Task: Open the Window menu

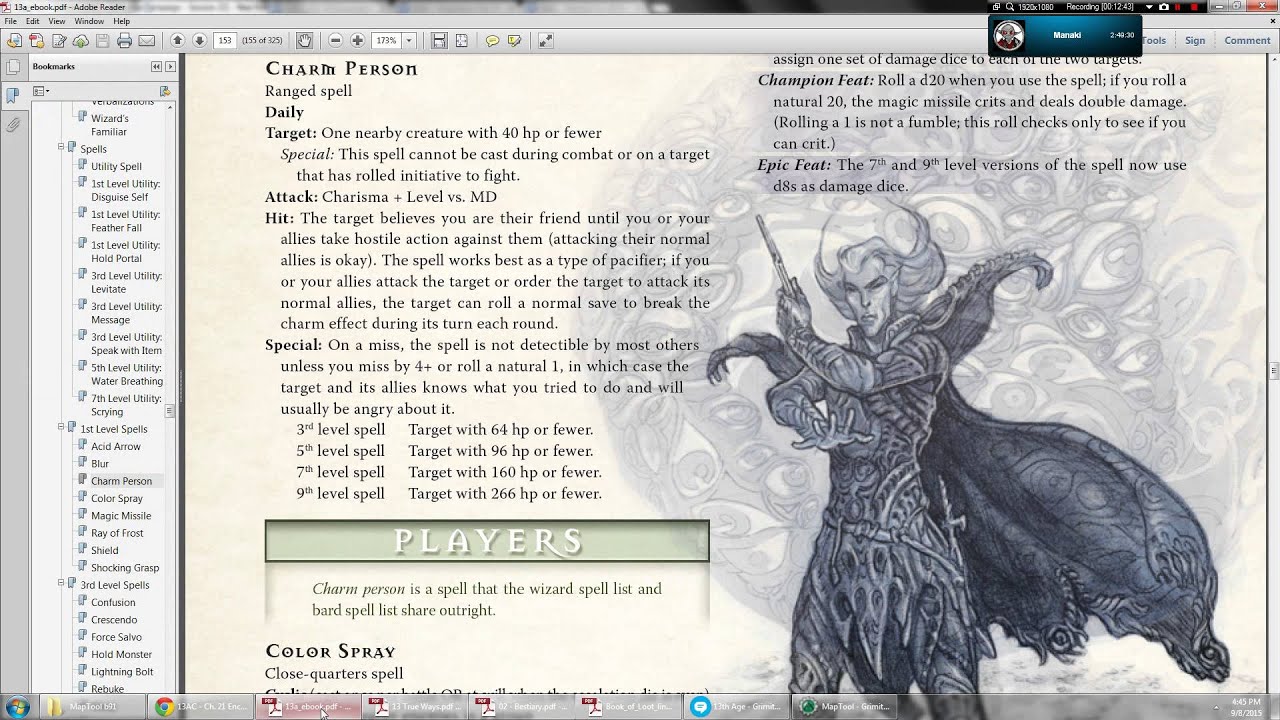Action: pyautogui.click(x=89, y=21)
